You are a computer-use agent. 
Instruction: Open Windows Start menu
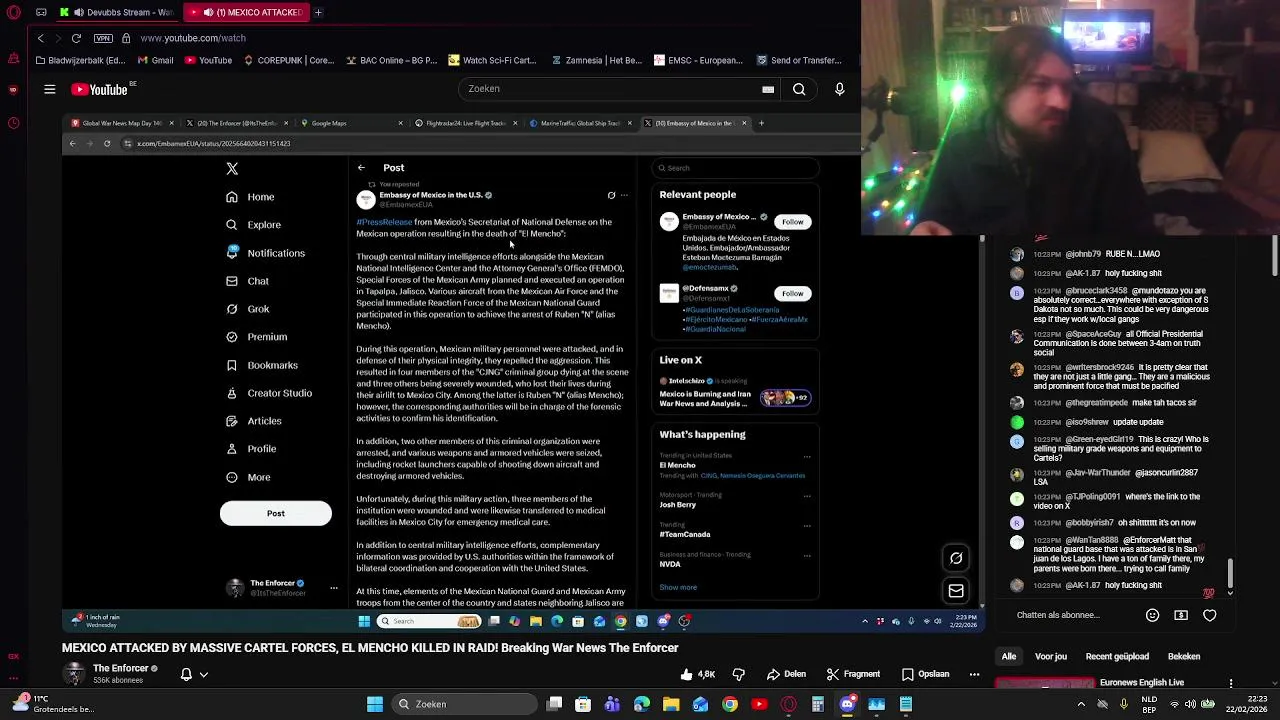click(x=374, y=704)
